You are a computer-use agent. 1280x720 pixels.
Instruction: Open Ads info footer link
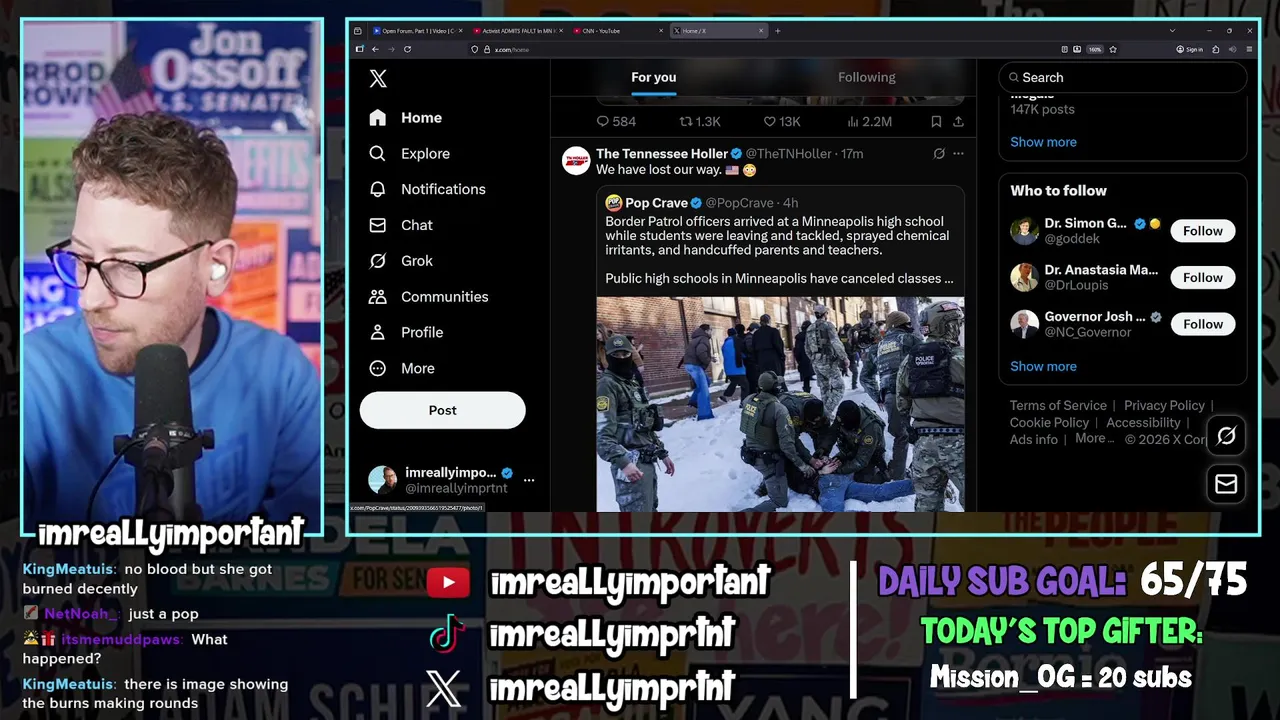click(1033, 439)
